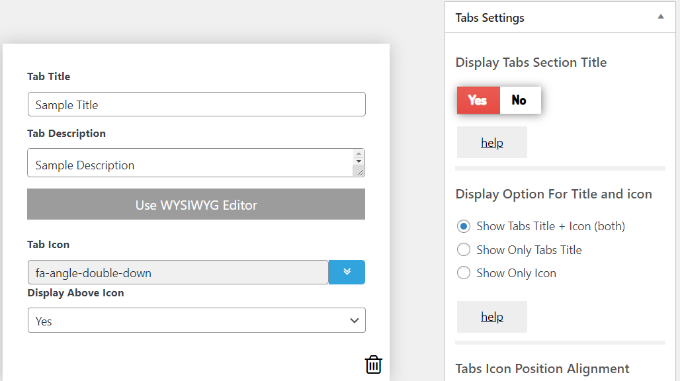The width and height of the screenshot is (680, 381).
Task: Pick the Show Only Icon radio button
Action: click(464, 273)
